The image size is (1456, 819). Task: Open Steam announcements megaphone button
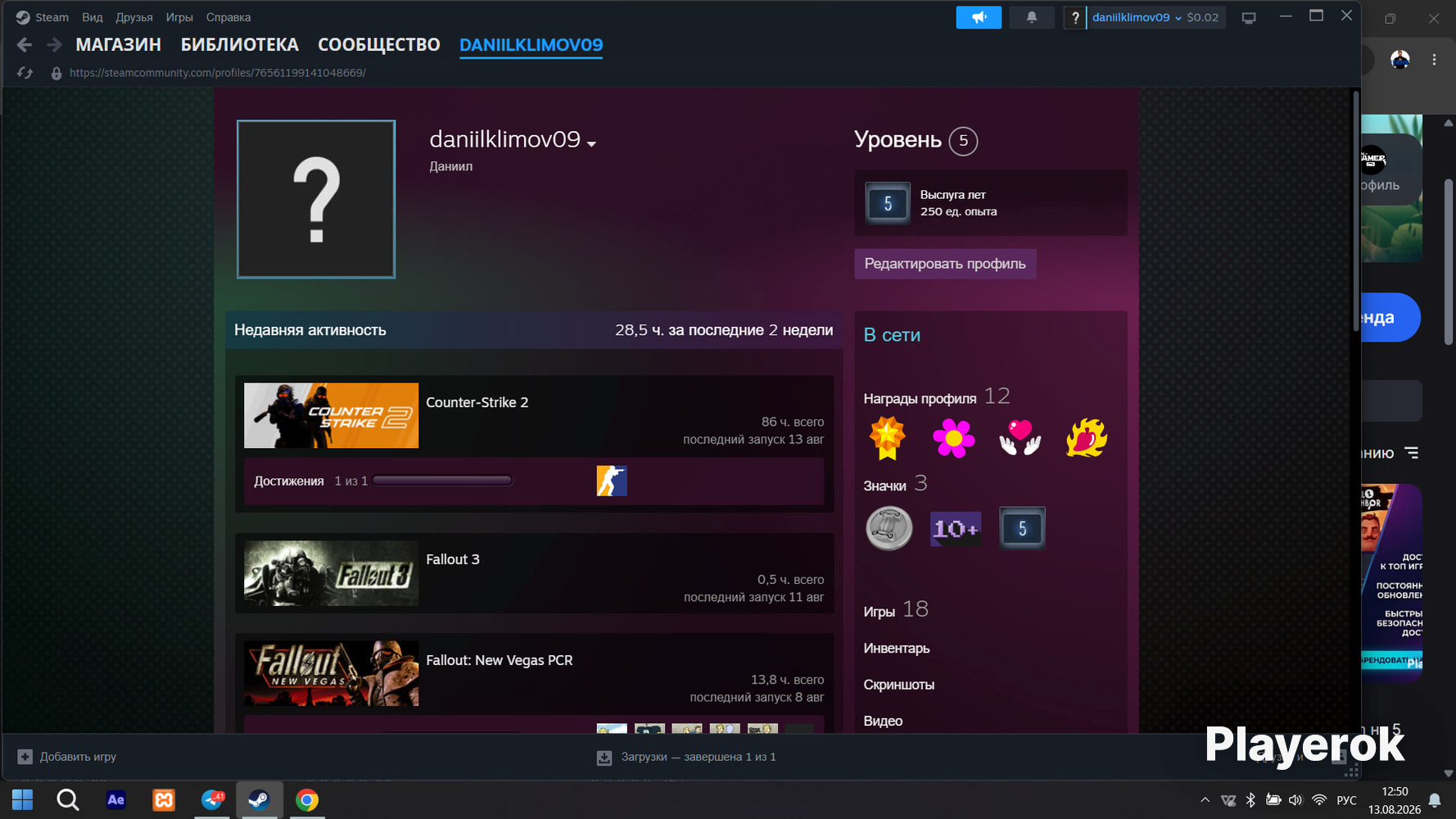coord(979,17)
